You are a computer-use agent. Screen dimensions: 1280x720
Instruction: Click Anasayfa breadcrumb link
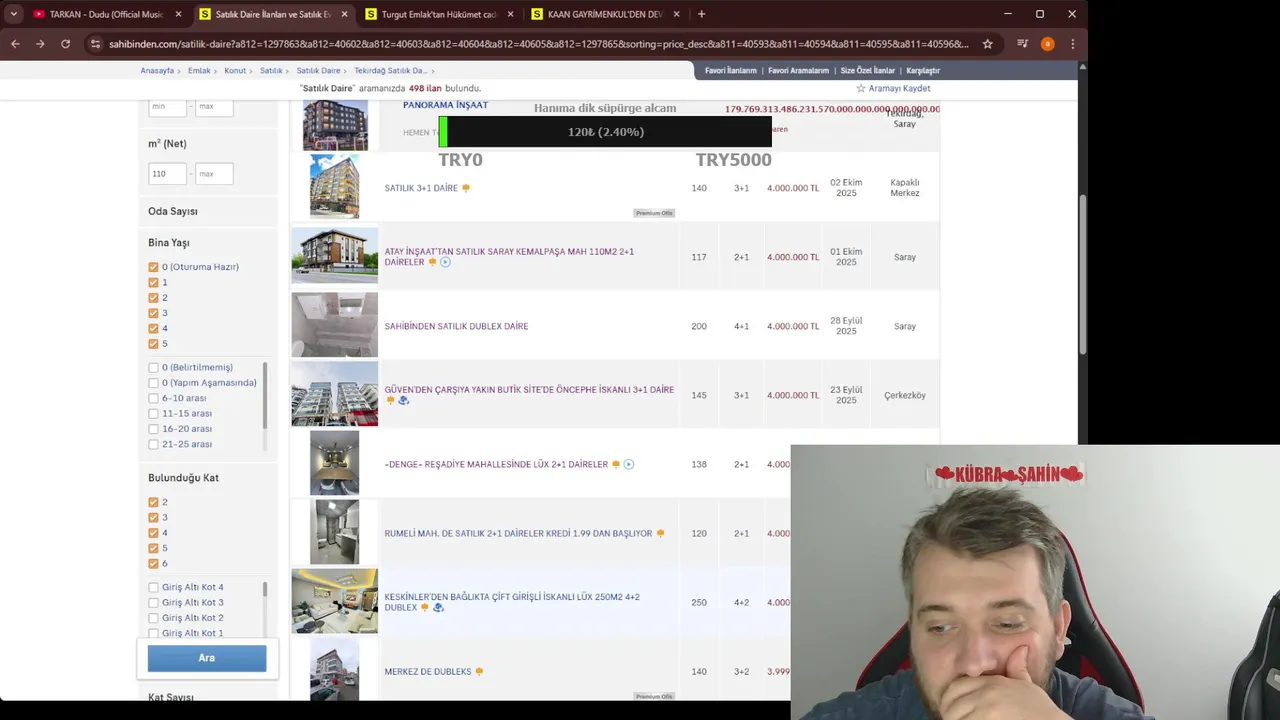(x=157, y=71)
